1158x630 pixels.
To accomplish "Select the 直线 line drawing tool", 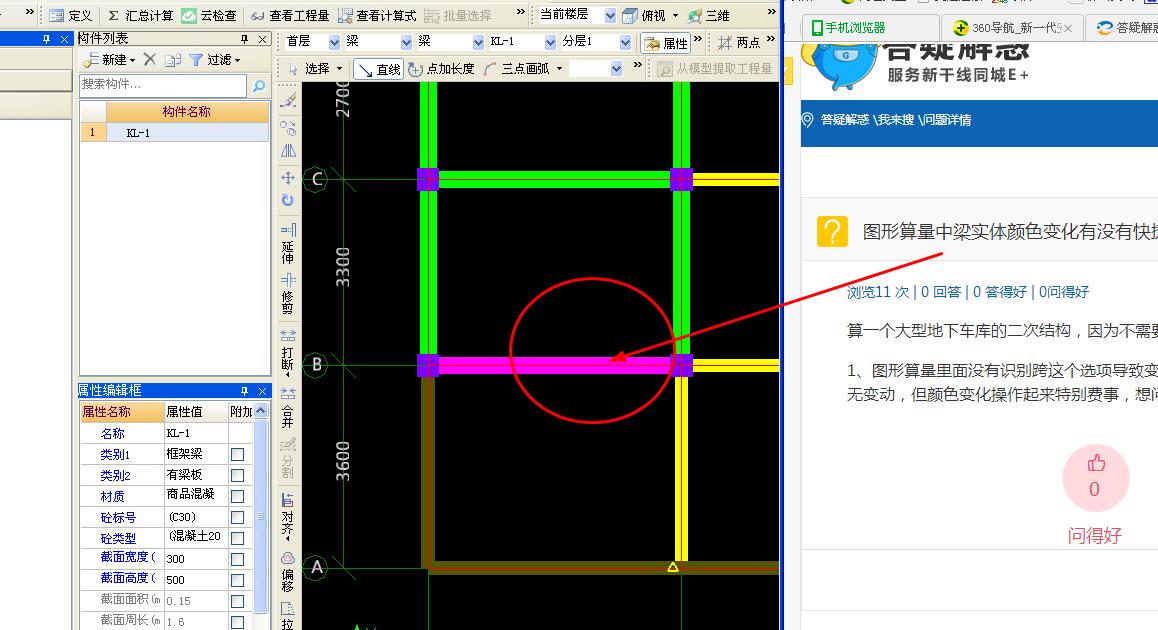I will pyautogui.click(x=379, y=69).
